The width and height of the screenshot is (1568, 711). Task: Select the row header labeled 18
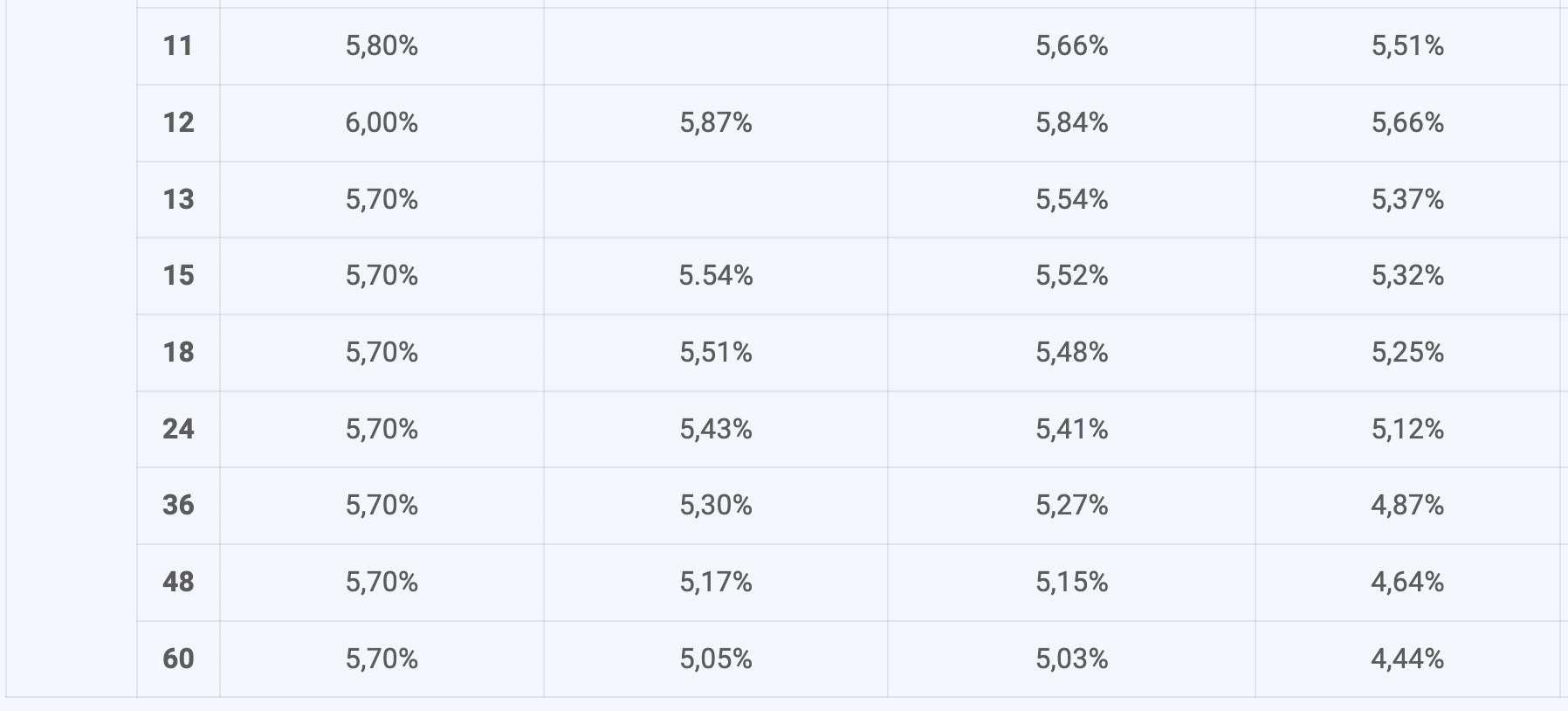point(178,352)
